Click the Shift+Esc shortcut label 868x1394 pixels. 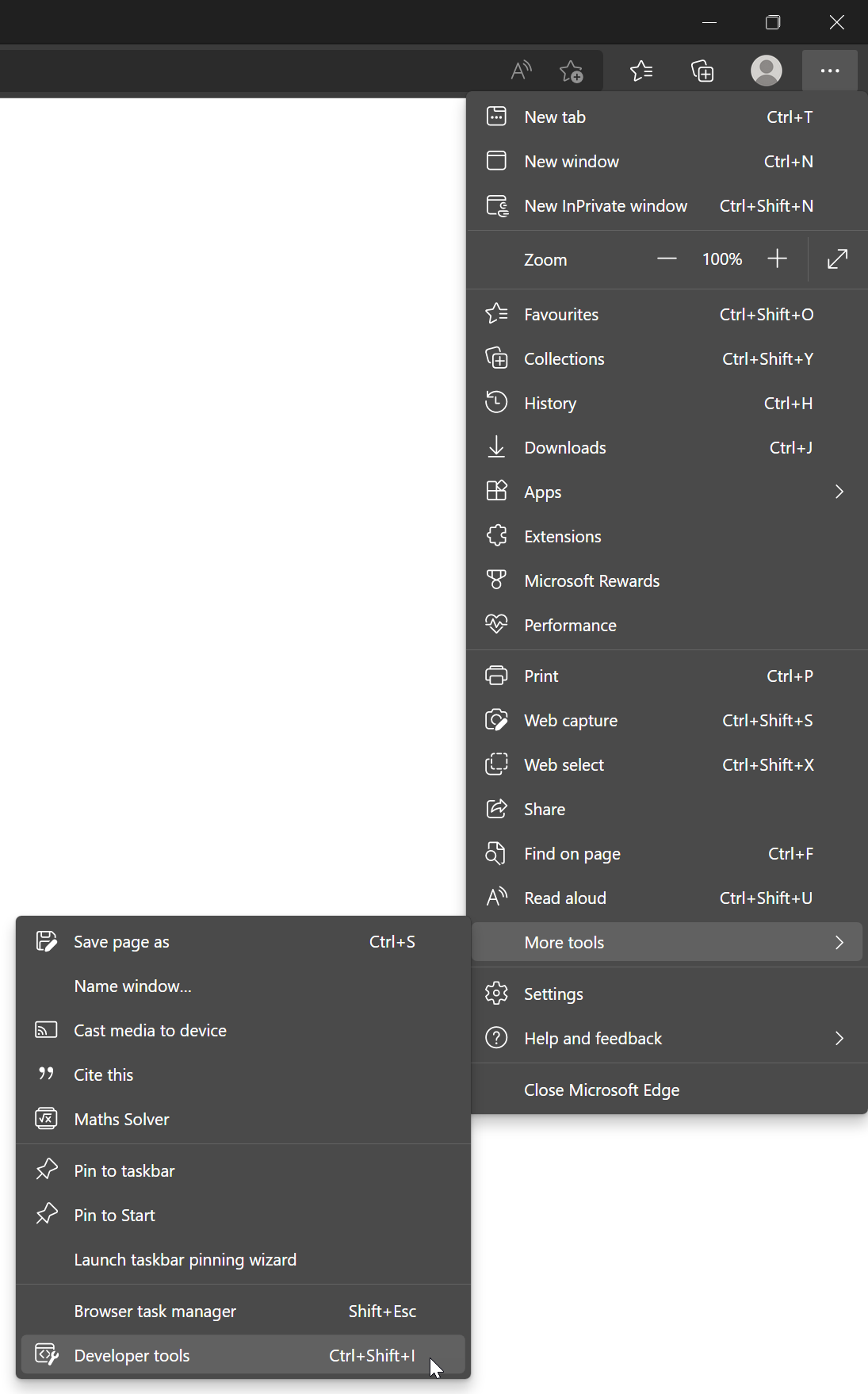[382, 1311]
